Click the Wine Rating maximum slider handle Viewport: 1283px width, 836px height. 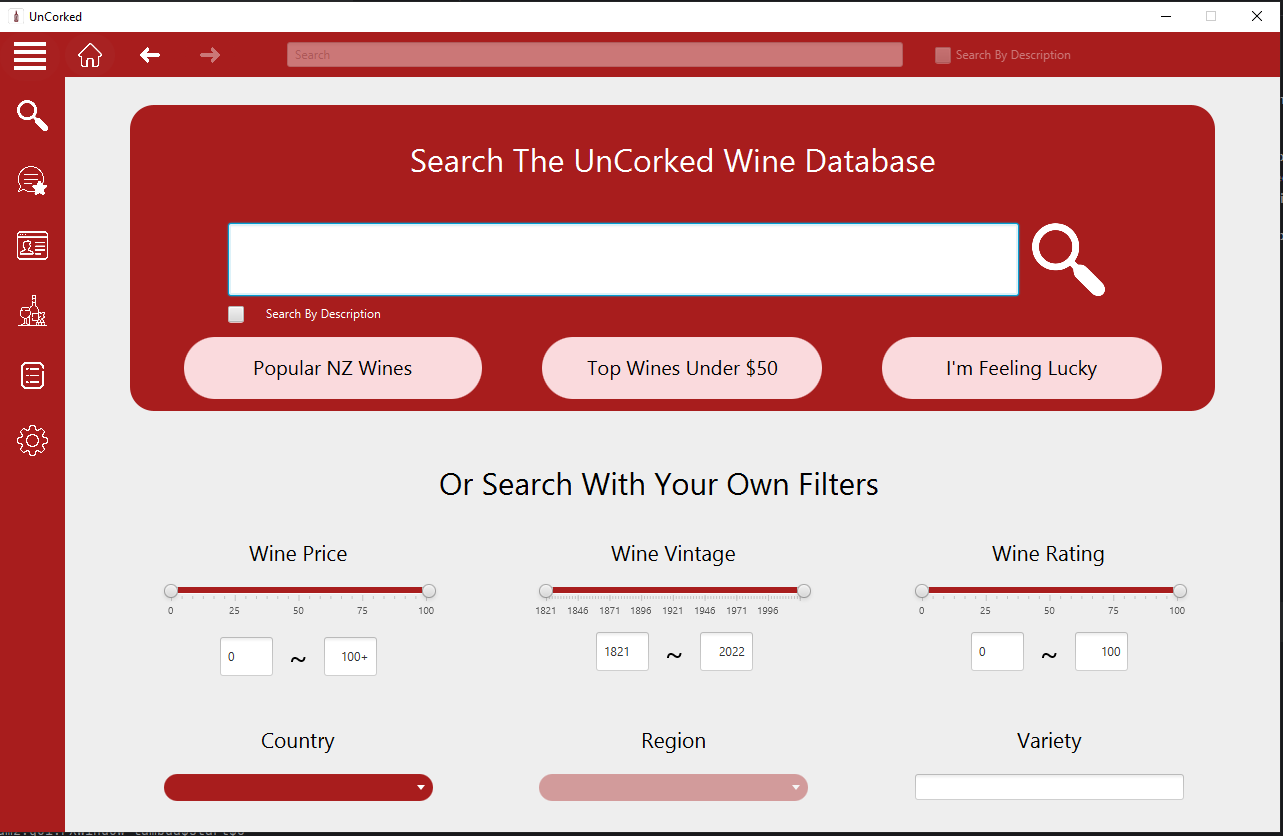[1180, 591]
